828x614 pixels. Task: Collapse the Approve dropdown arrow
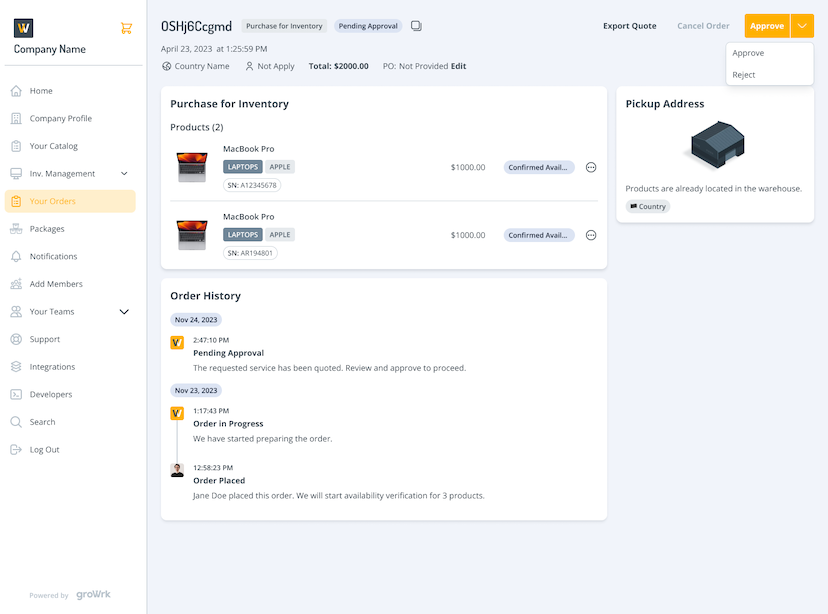[802, 26]
